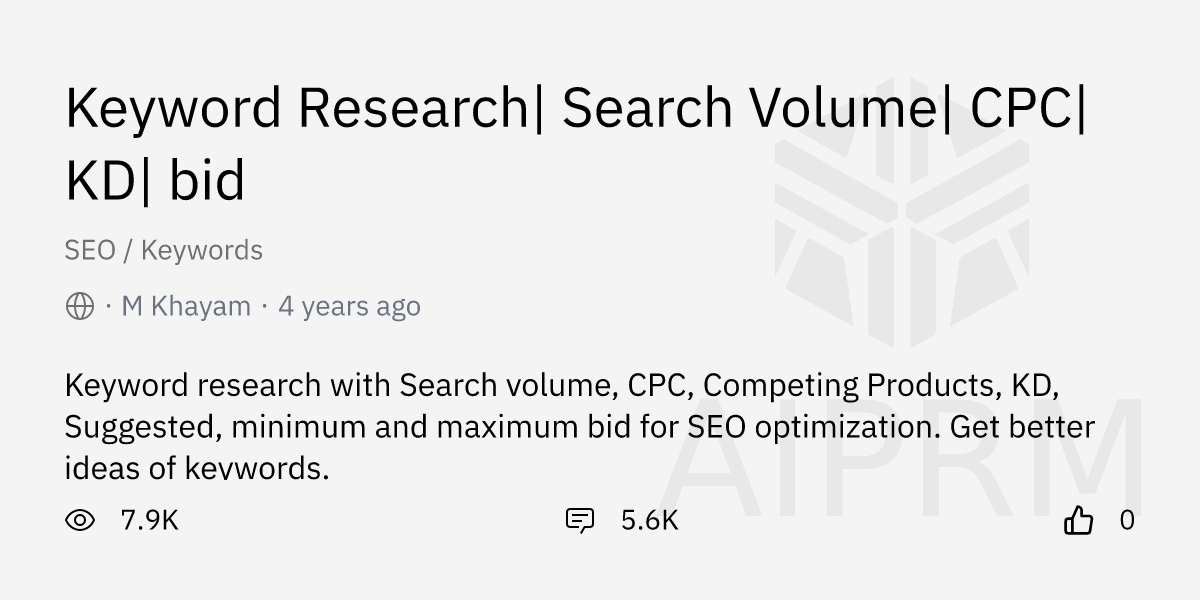The height and width of the screenshot is (600, 1200).
Task: Click the 5.6K comments count
Action: (649, 520)
